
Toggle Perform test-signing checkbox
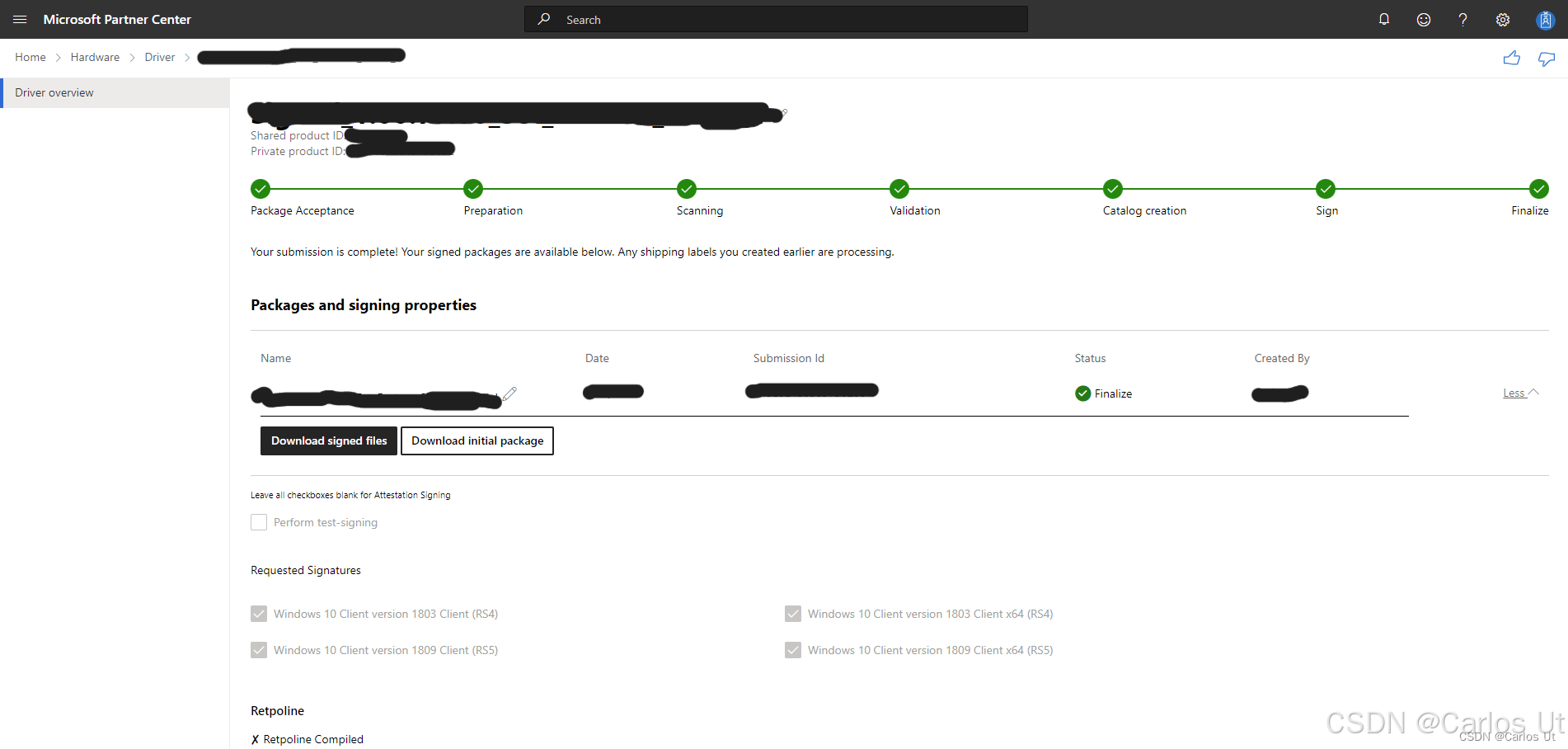coord(259,522)
